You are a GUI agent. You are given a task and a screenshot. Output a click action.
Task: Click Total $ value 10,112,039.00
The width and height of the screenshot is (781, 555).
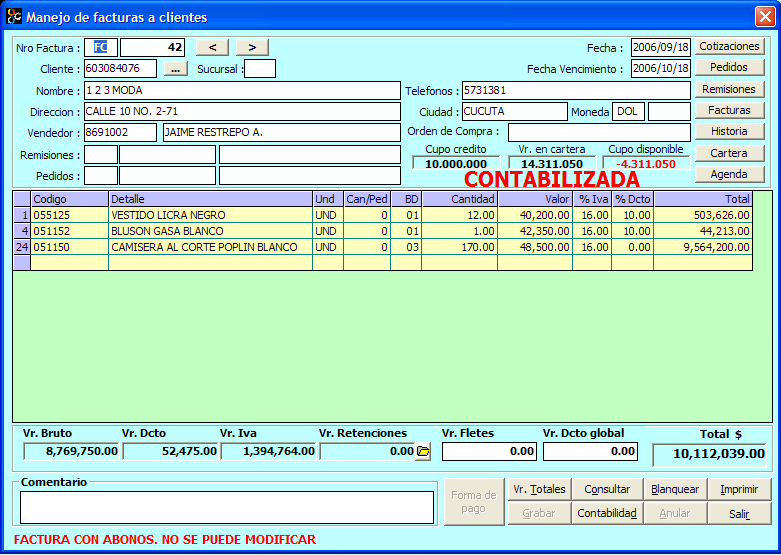[709, 454]
